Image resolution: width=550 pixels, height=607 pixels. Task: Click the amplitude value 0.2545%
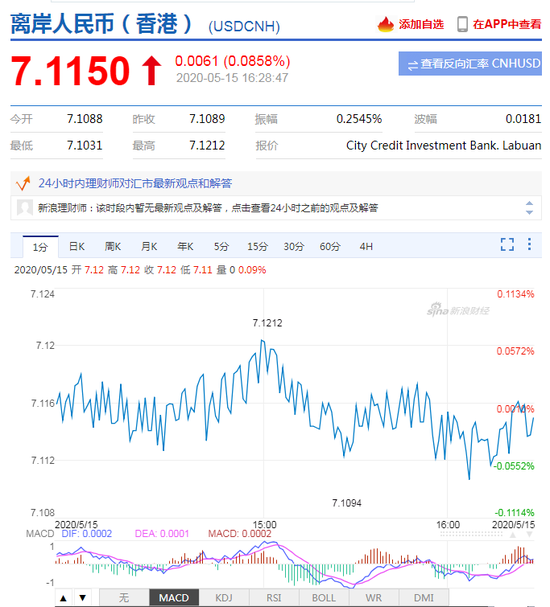pos(359,118)
